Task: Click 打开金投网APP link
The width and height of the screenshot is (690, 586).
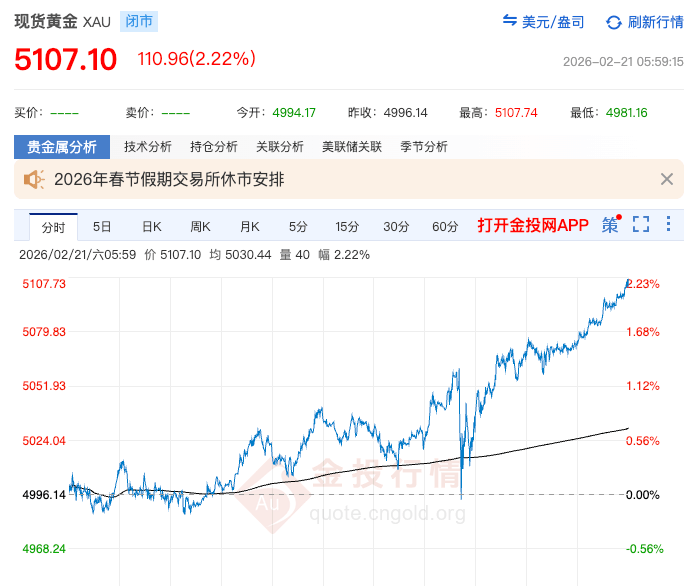Action: 533,225
